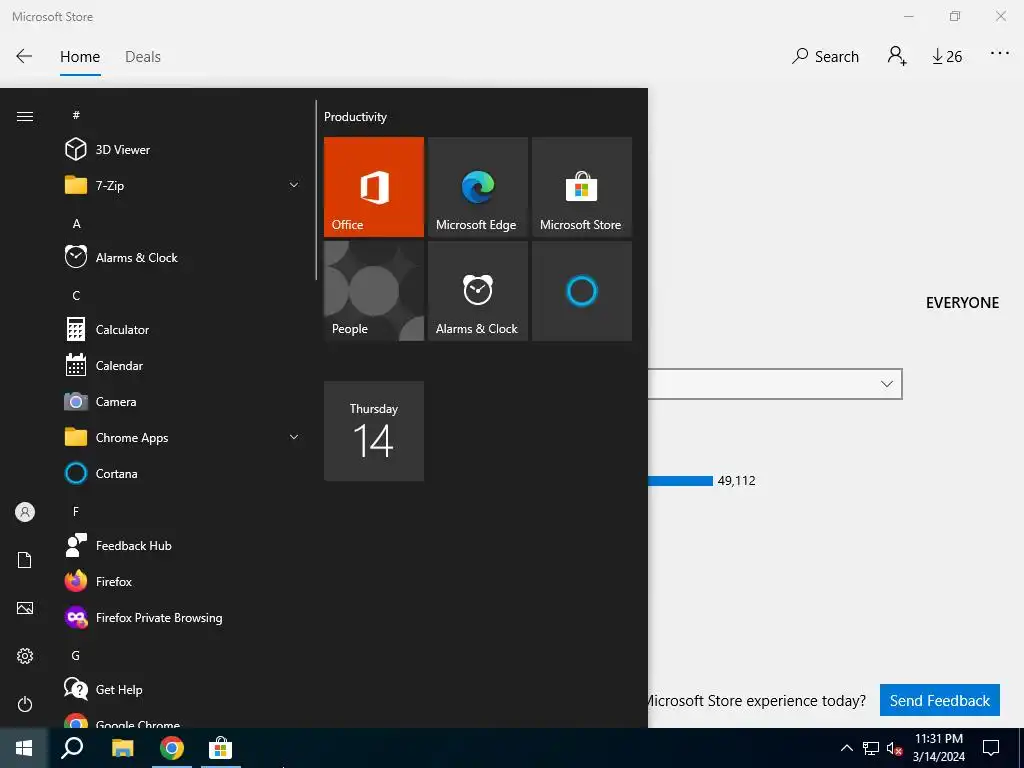The height and width of the screenshot is (768, 1024).
Task: Open the Microsoft Edge tile
Action: (x=477, y=187)
